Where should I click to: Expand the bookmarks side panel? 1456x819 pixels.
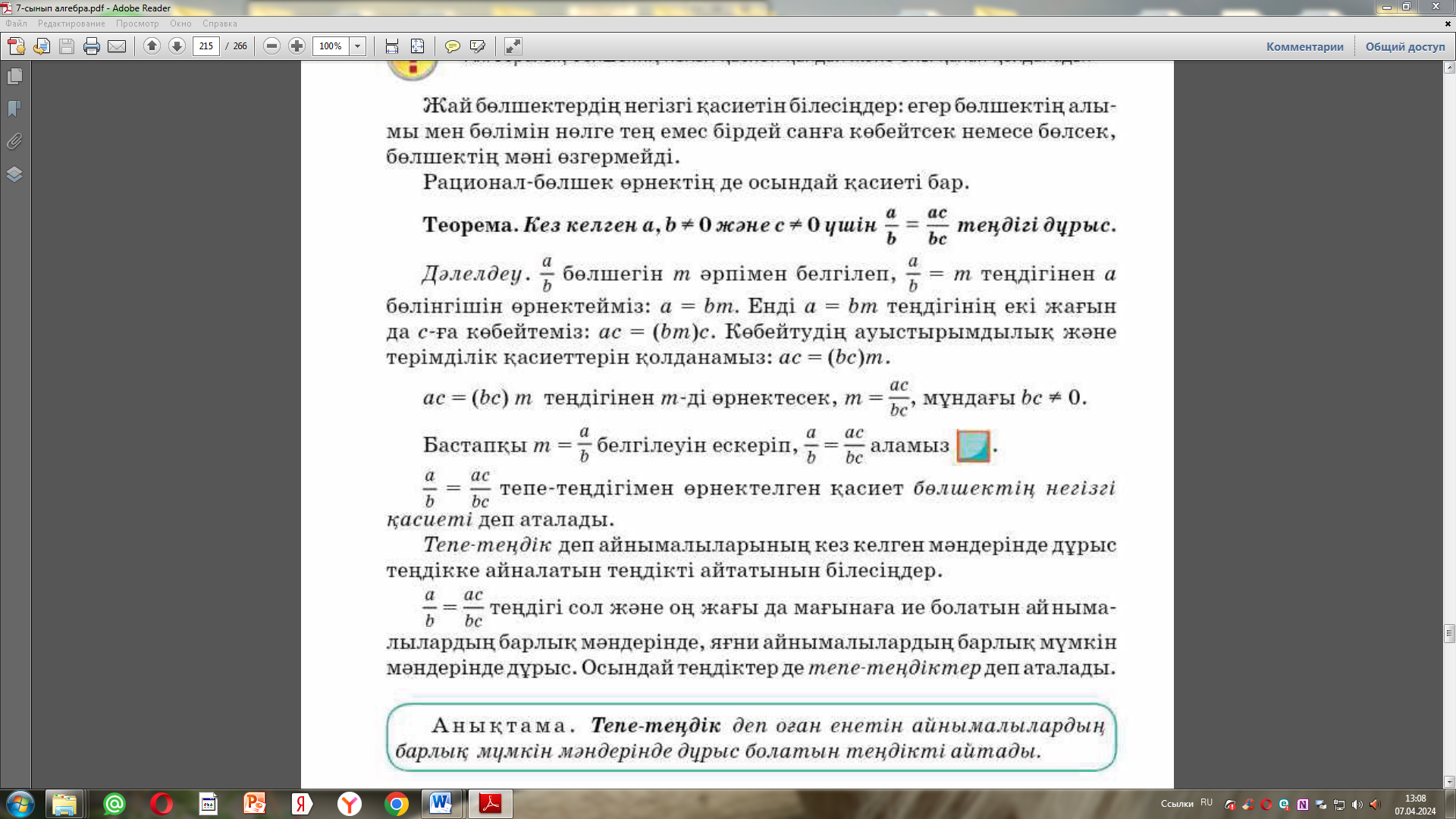[14, 108]
